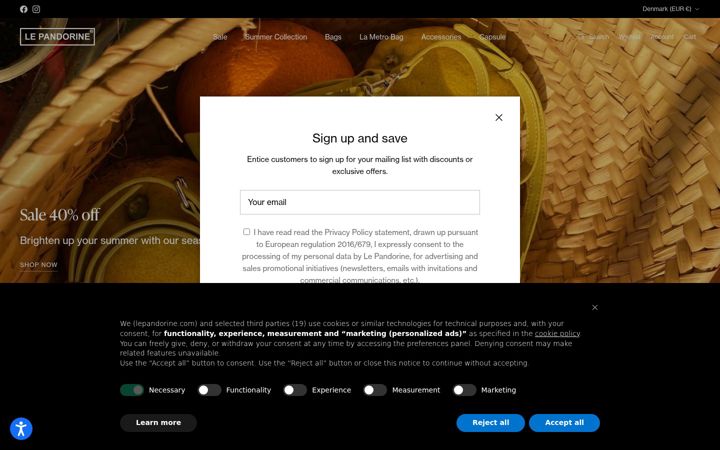
Task: Click the Le Pandorine logo
Action: pos(57,37)
